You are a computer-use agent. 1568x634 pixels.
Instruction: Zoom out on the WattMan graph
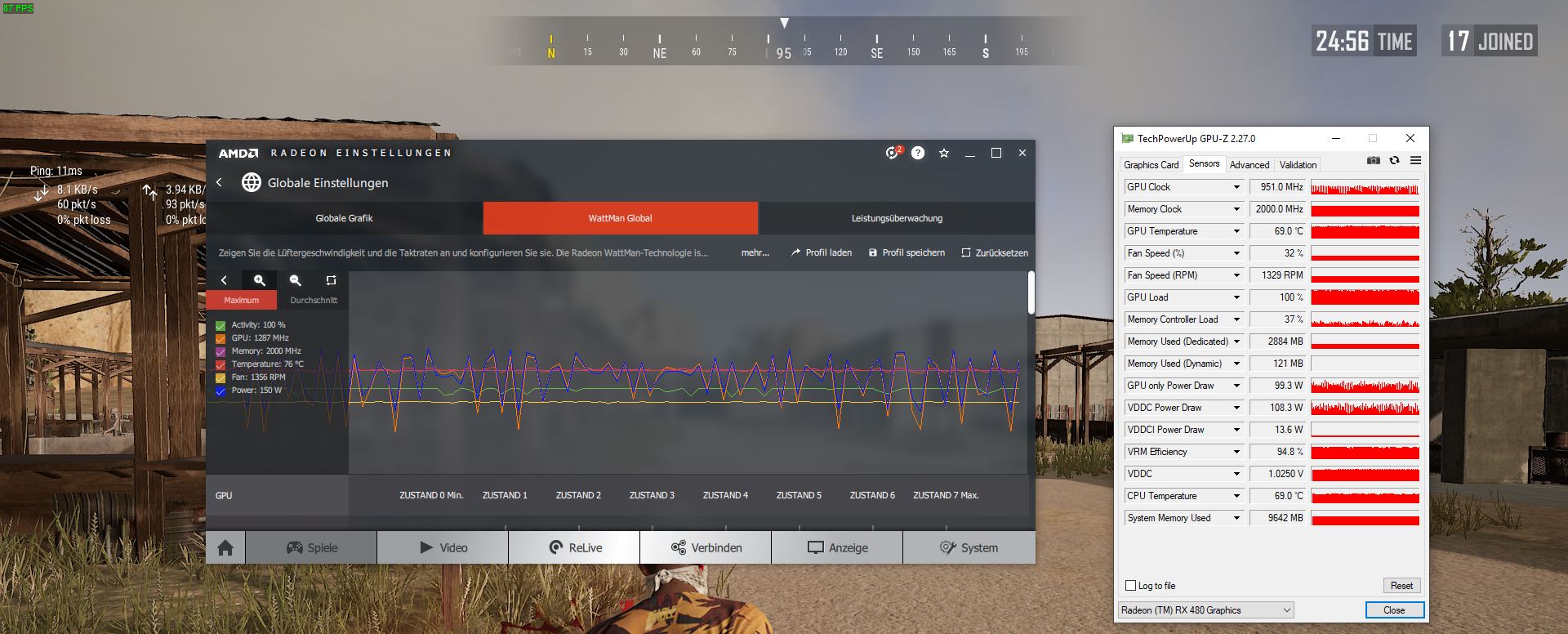[x=295, y=280]
